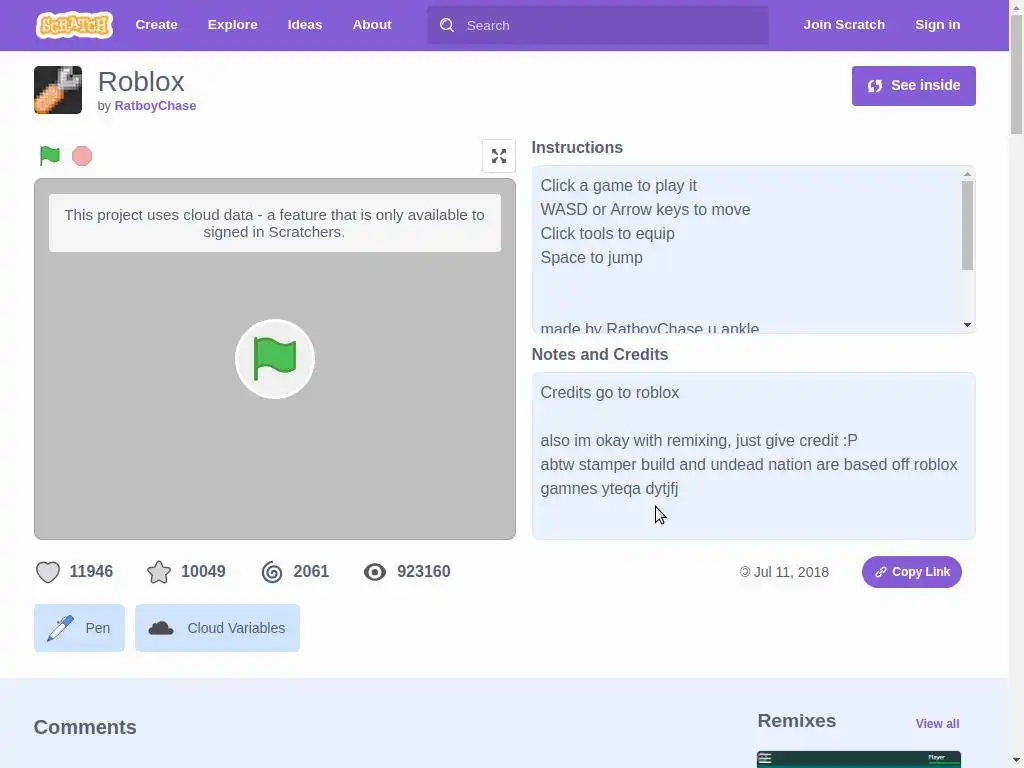The height and width of the screenshot is (768, 1024).
Task: Favorite the project with star icon
Action: point(159,572)
